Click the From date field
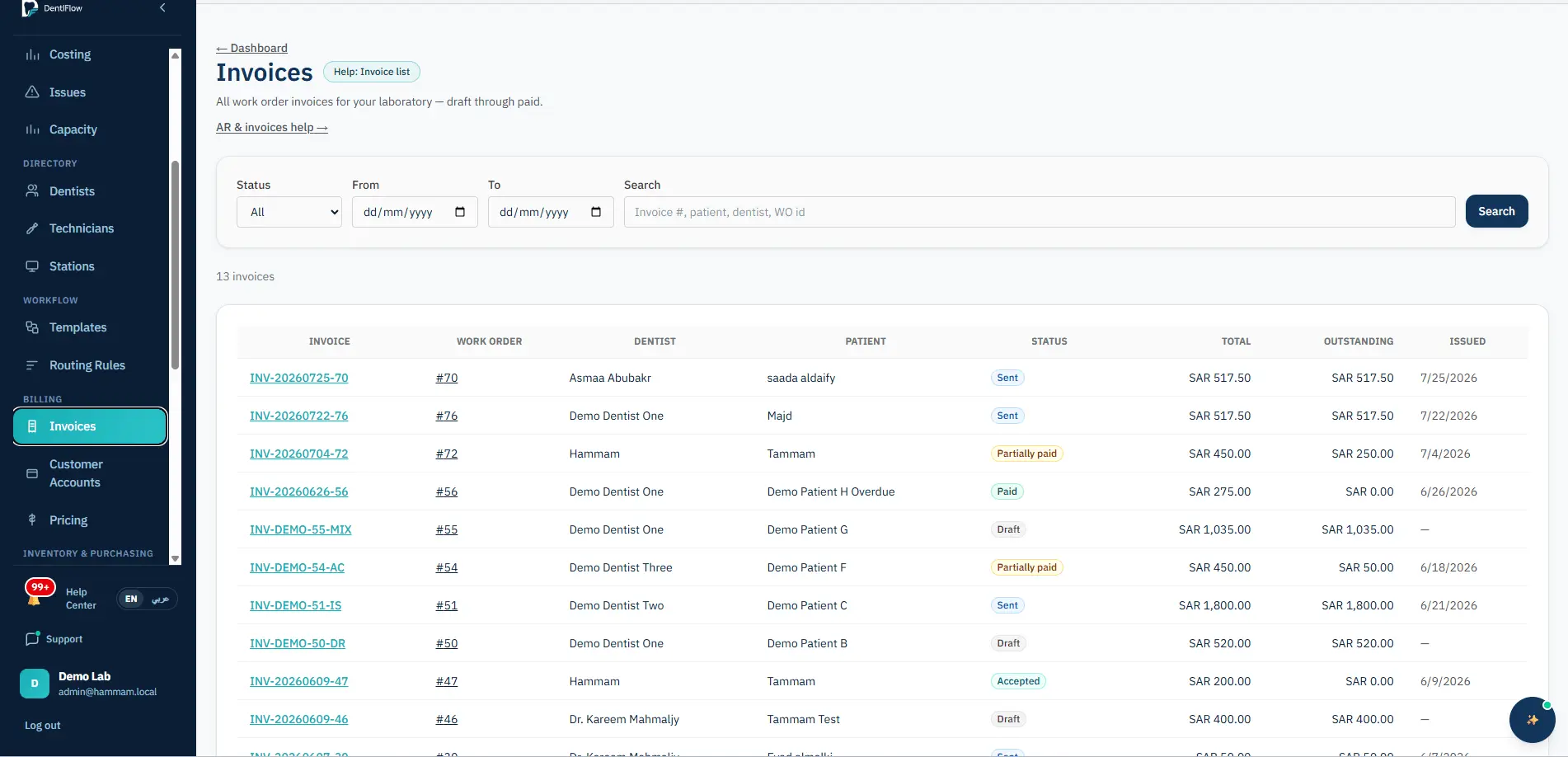Viewport: 1568px width, 757px height. click(x=415, y=212)
